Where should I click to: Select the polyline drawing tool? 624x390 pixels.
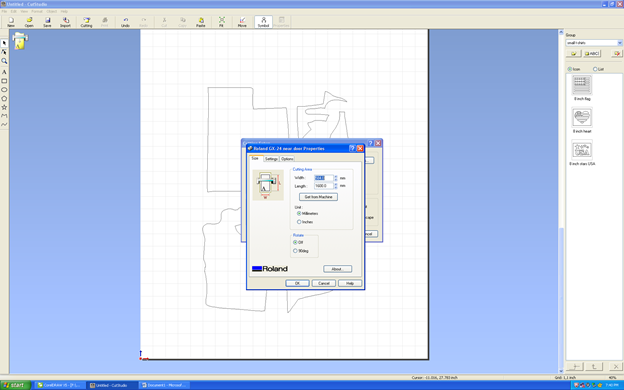tap(4, 116)
